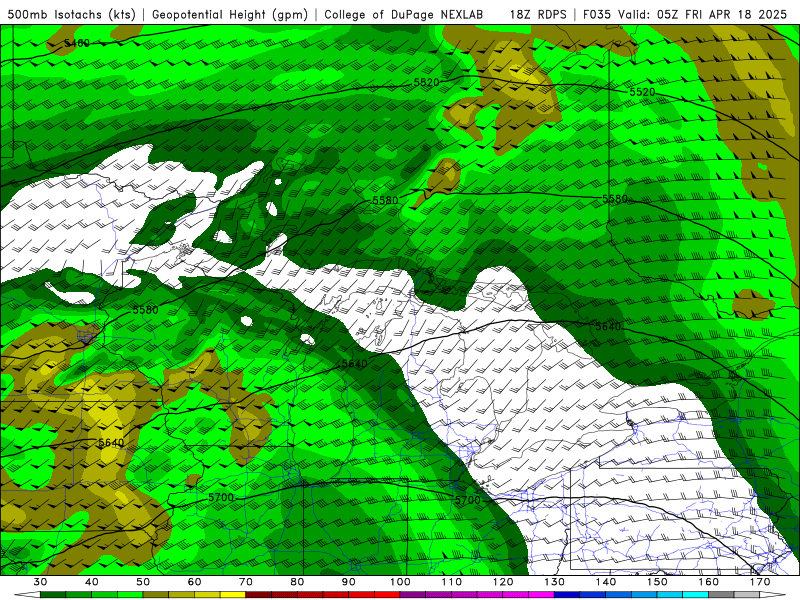The height and width of the screenshot is (600, 800).
Task: Click the dark gray swatch starting at 160
Action: coord(721,595)
